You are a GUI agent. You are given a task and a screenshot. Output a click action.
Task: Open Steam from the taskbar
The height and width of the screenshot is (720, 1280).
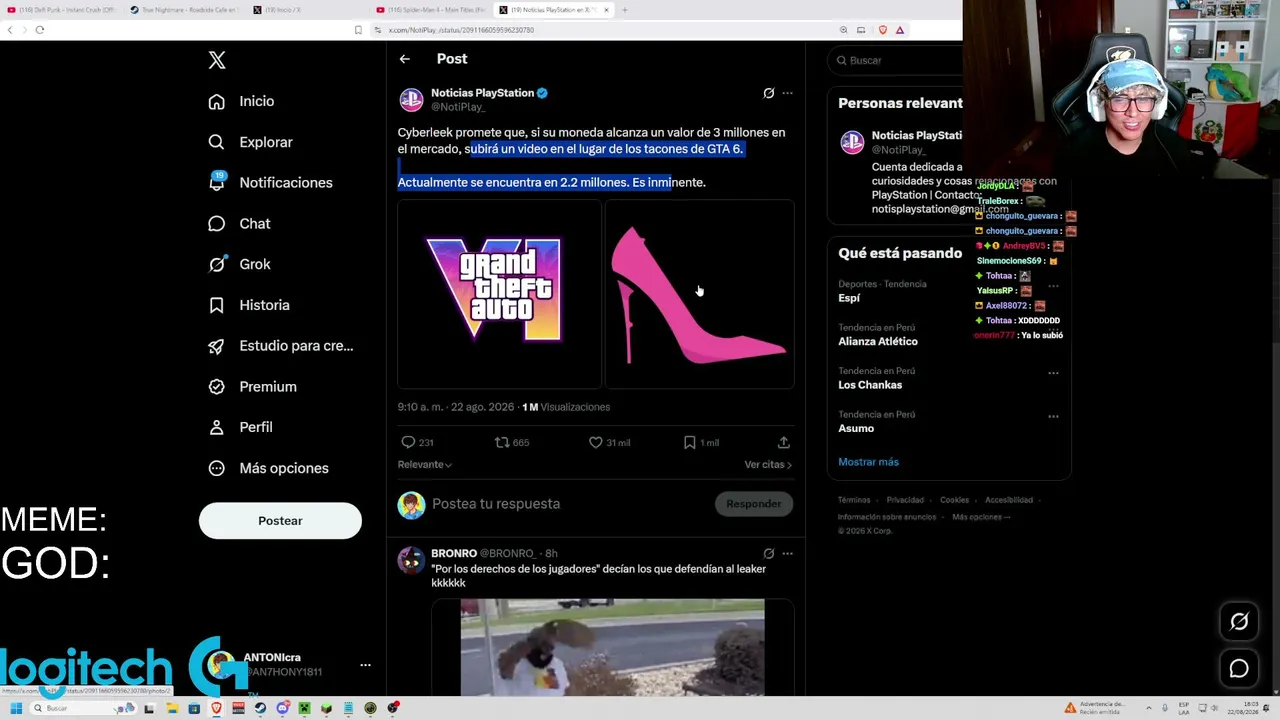[260, 708]
